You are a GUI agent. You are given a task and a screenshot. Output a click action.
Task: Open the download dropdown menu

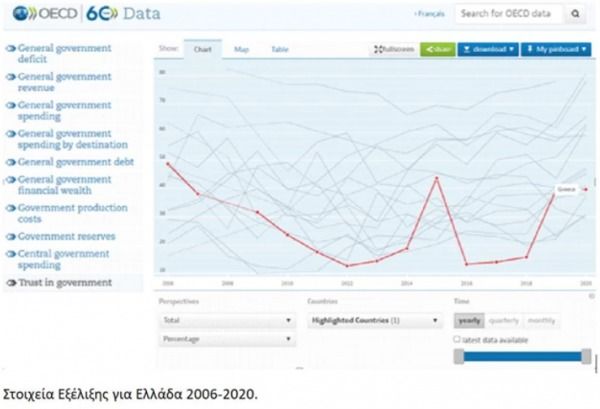[489, 49]
